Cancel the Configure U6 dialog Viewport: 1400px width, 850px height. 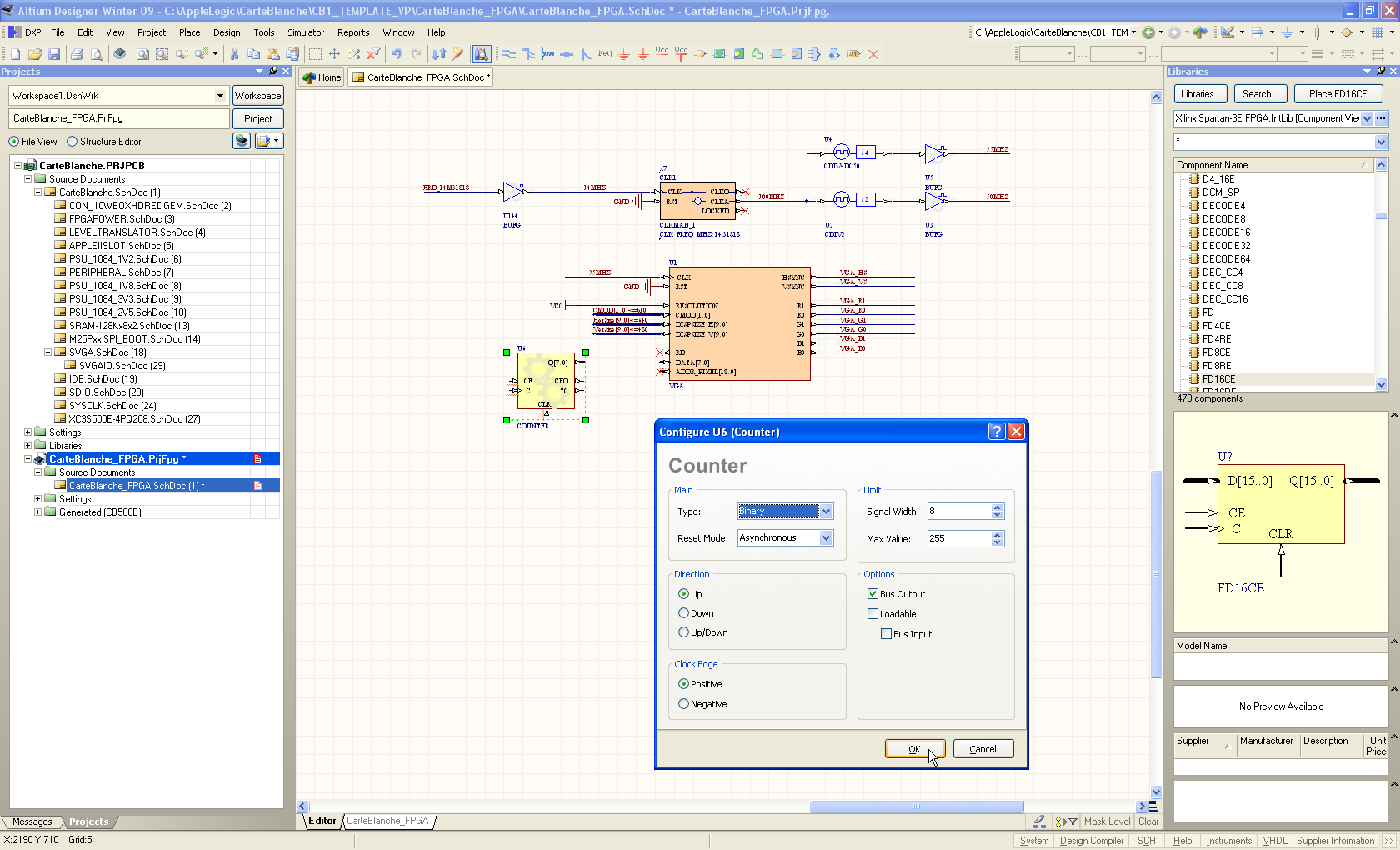982,749
